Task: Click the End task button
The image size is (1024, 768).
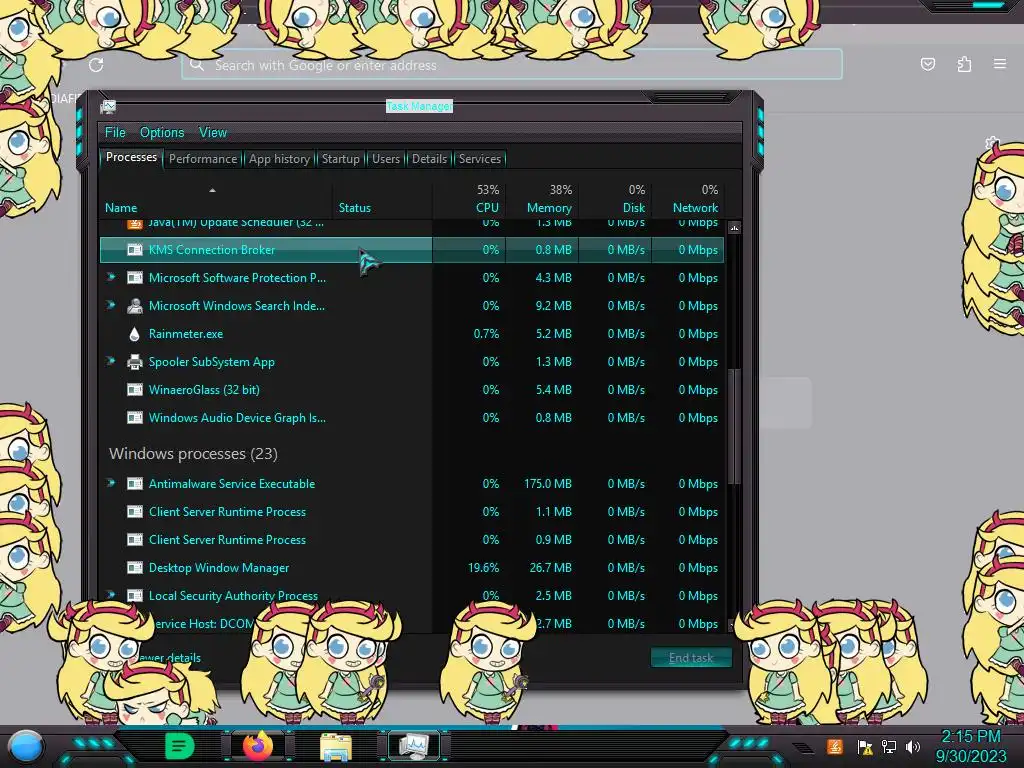Action: pos(691,658)
